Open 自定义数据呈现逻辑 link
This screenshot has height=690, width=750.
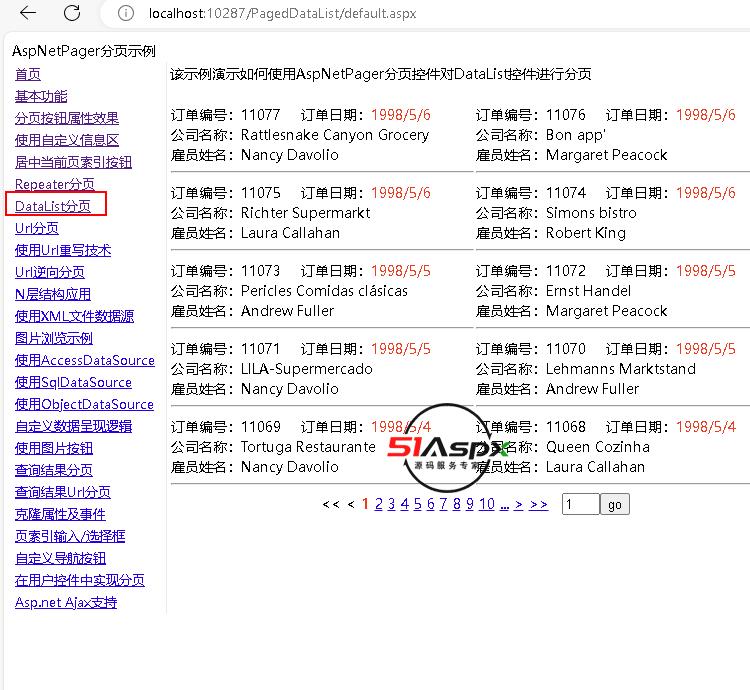coord(73,426)
